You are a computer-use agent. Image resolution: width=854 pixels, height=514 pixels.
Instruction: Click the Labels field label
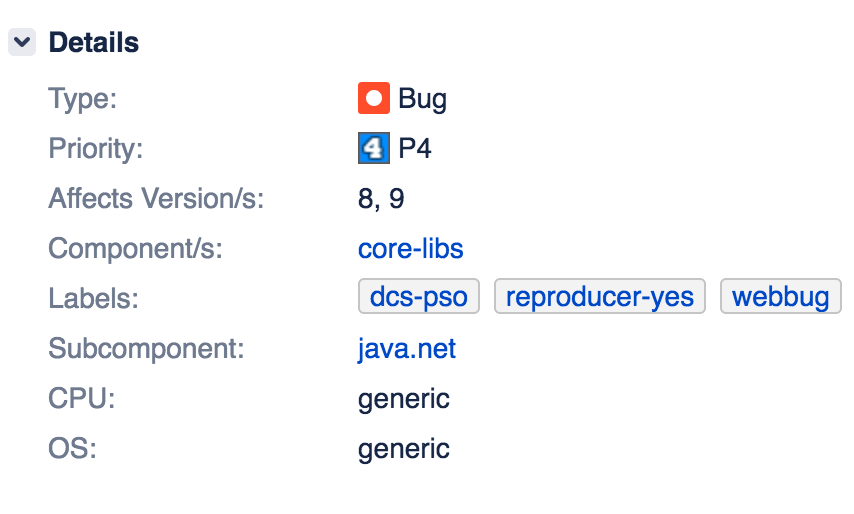coord(93,299)
